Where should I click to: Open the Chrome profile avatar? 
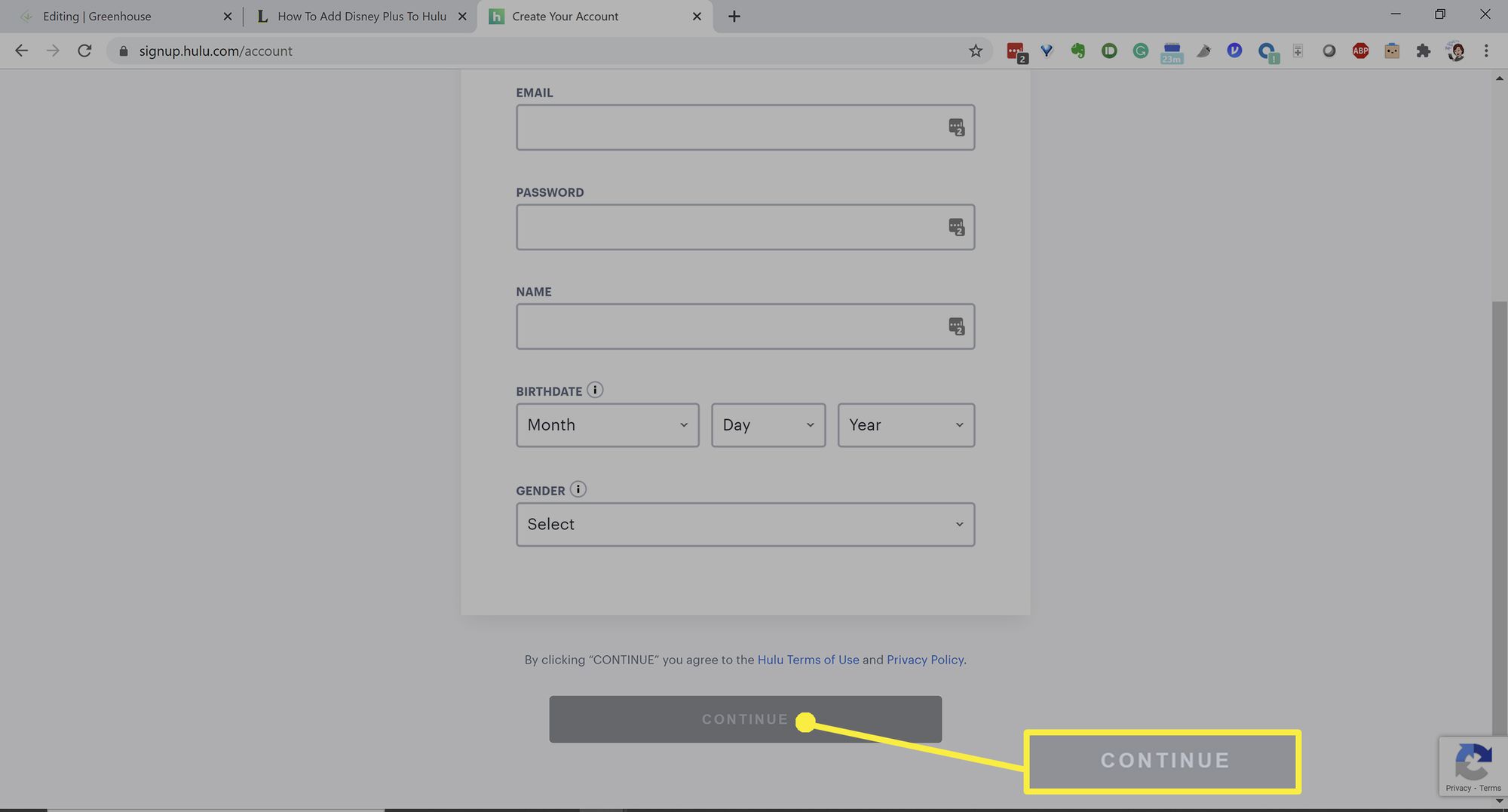point(1456,51)
